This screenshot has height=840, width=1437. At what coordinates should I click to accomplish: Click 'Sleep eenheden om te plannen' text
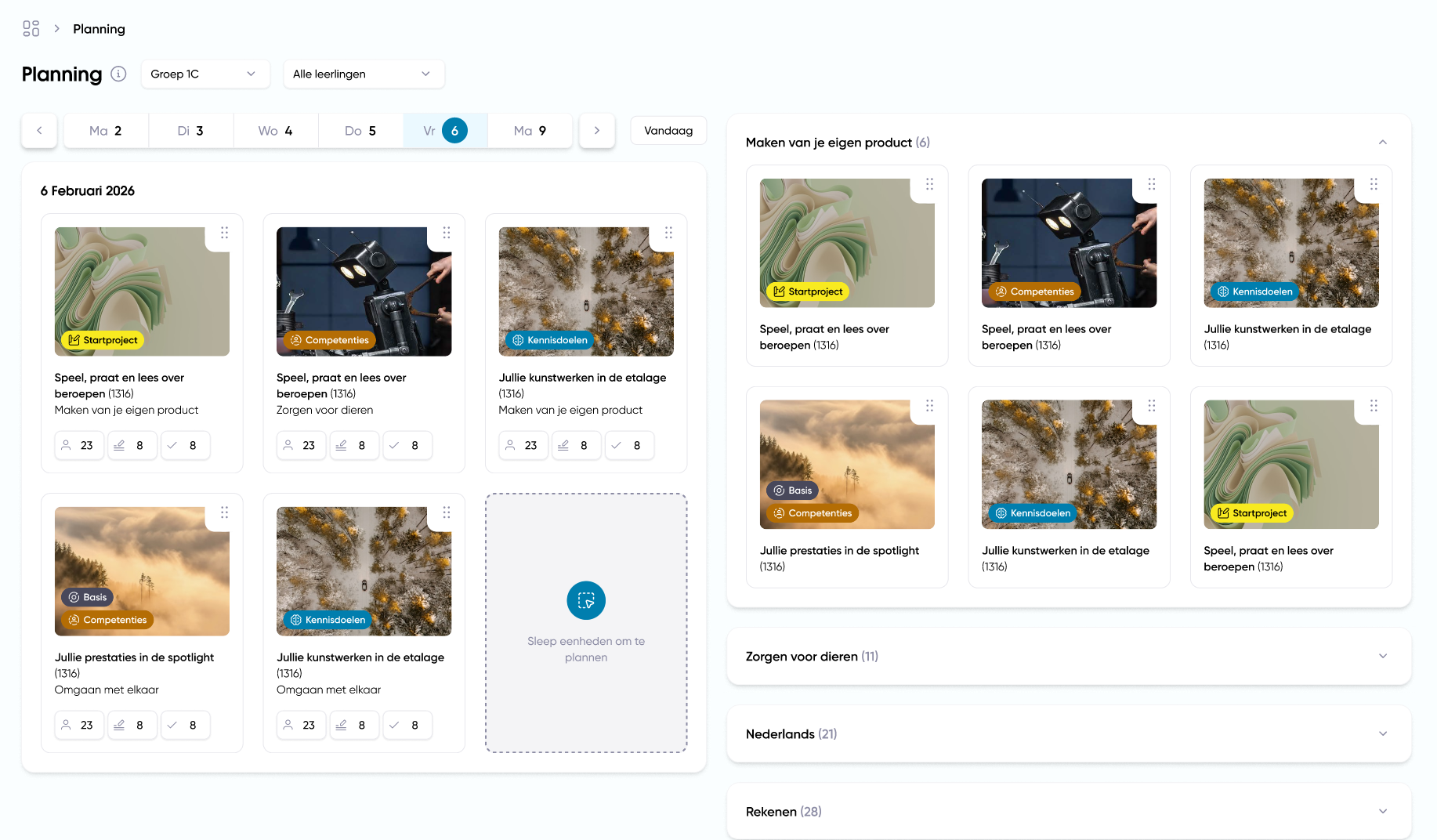[586, 649]
